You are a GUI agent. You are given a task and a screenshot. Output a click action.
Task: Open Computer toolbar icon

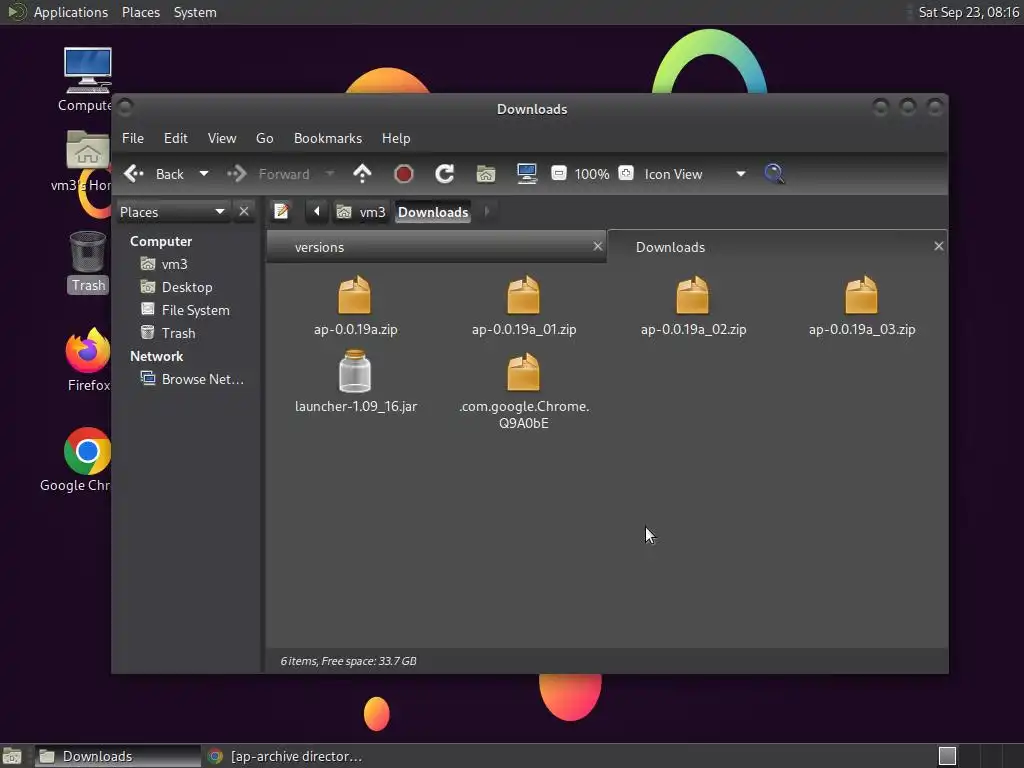[526, 174]
